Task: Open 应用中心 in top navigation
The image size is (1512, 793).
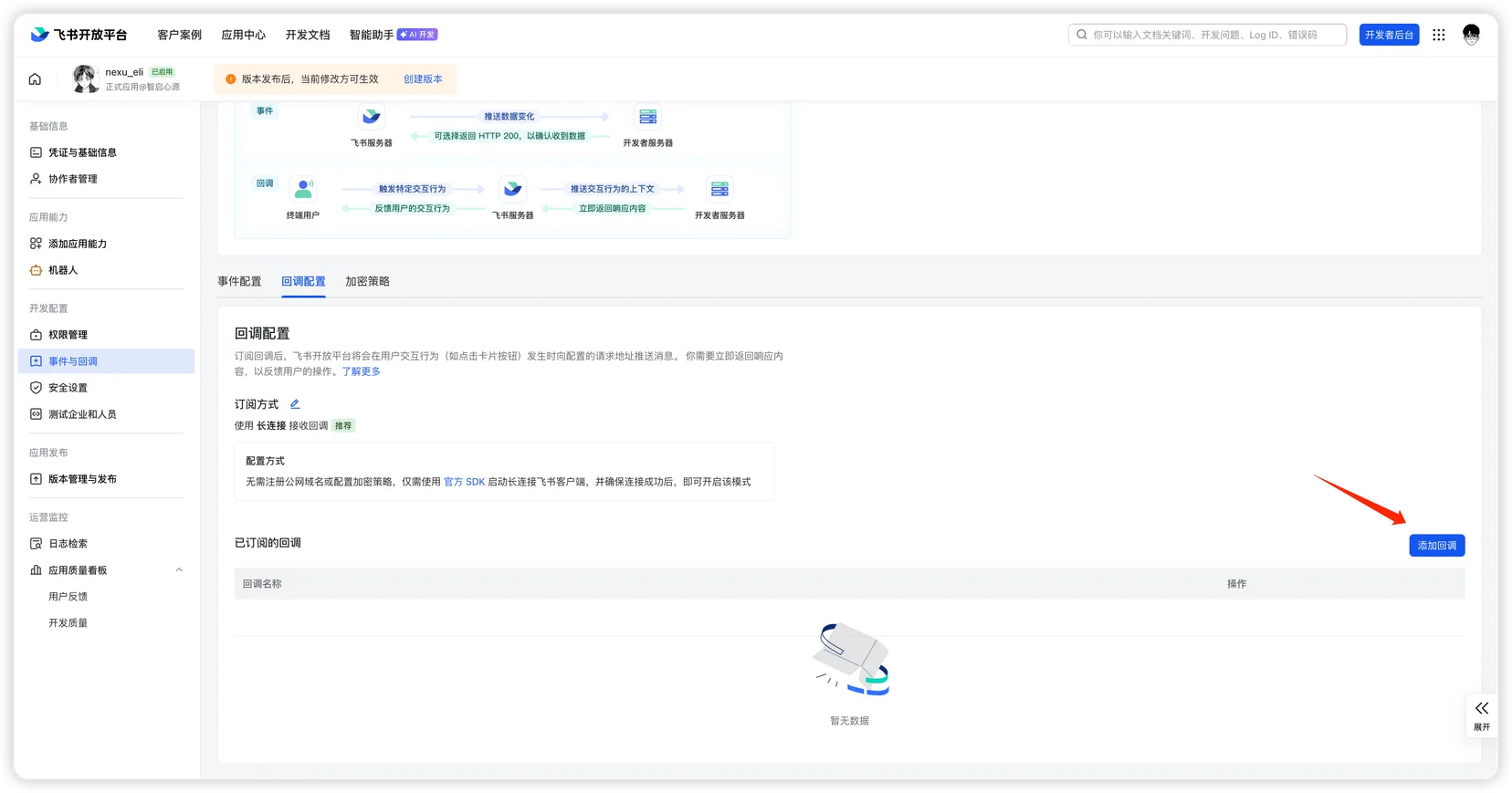Action: click(243, 35)
